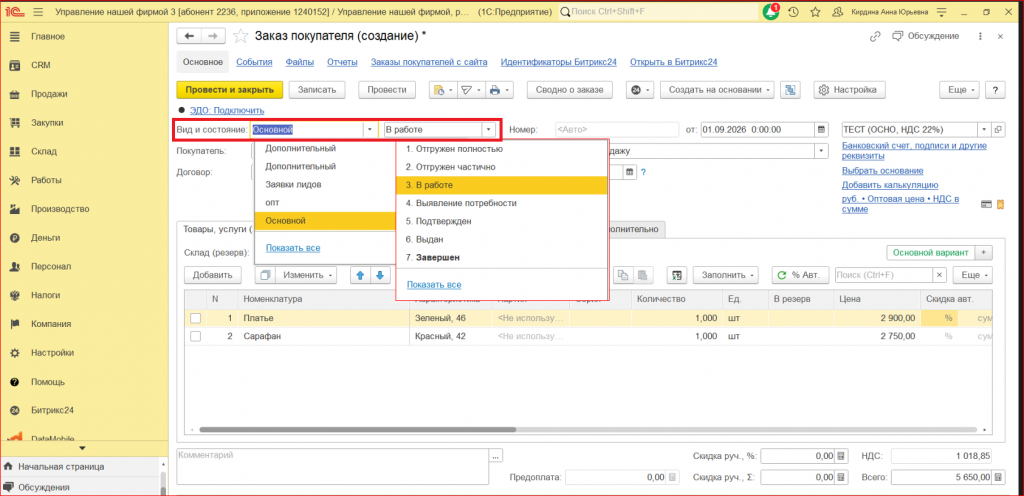Screen dimensions: 1024x496
Task: Click the horizontal scrollbar of items table
Action: click(358, 430)
